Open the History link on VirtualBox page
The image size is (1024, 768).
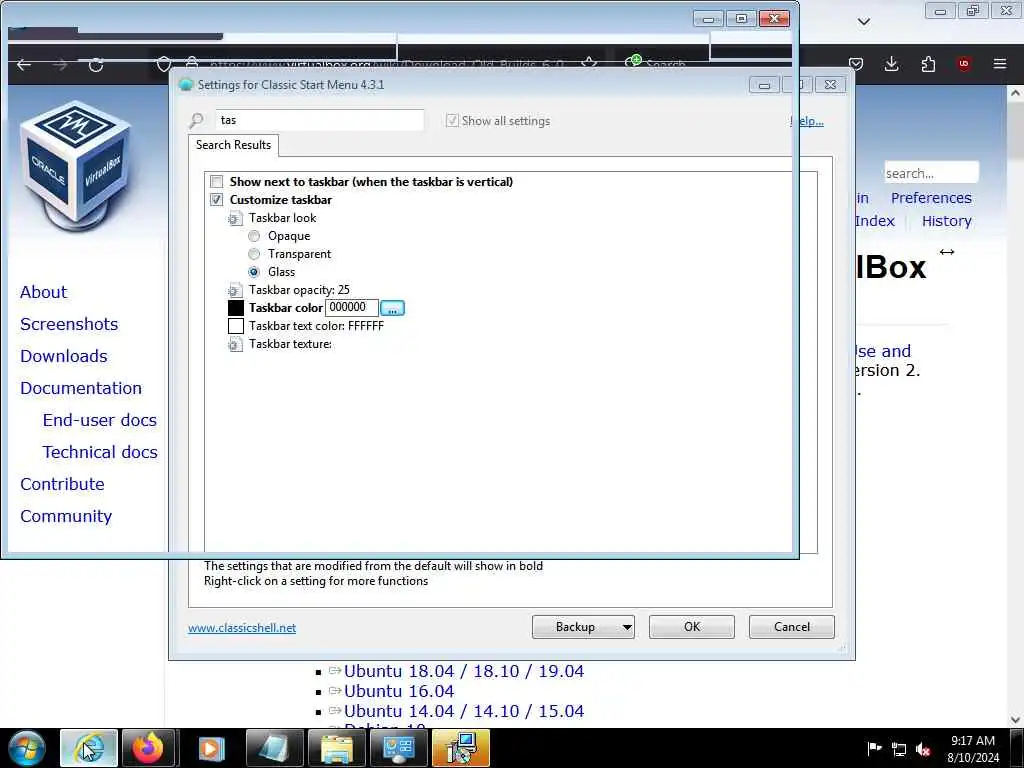coord(947,221)
